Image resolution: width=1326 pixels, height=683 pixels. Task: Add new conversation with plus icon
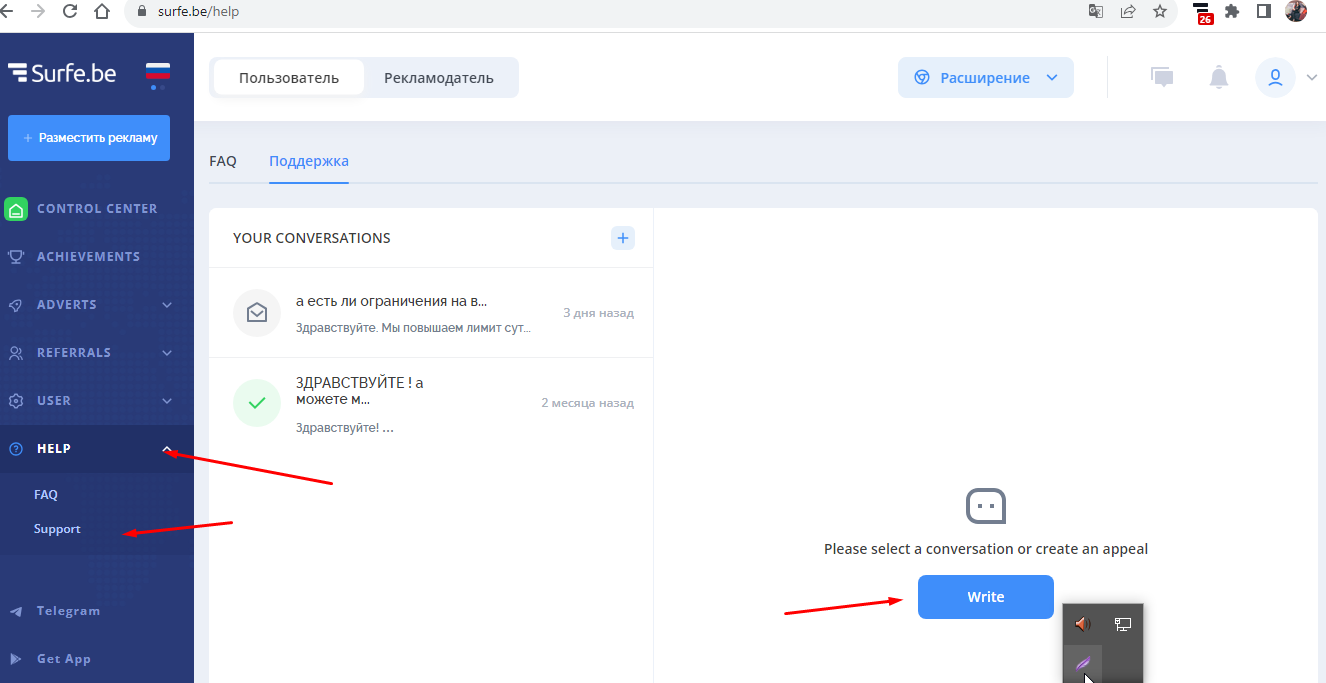point(623,238)
